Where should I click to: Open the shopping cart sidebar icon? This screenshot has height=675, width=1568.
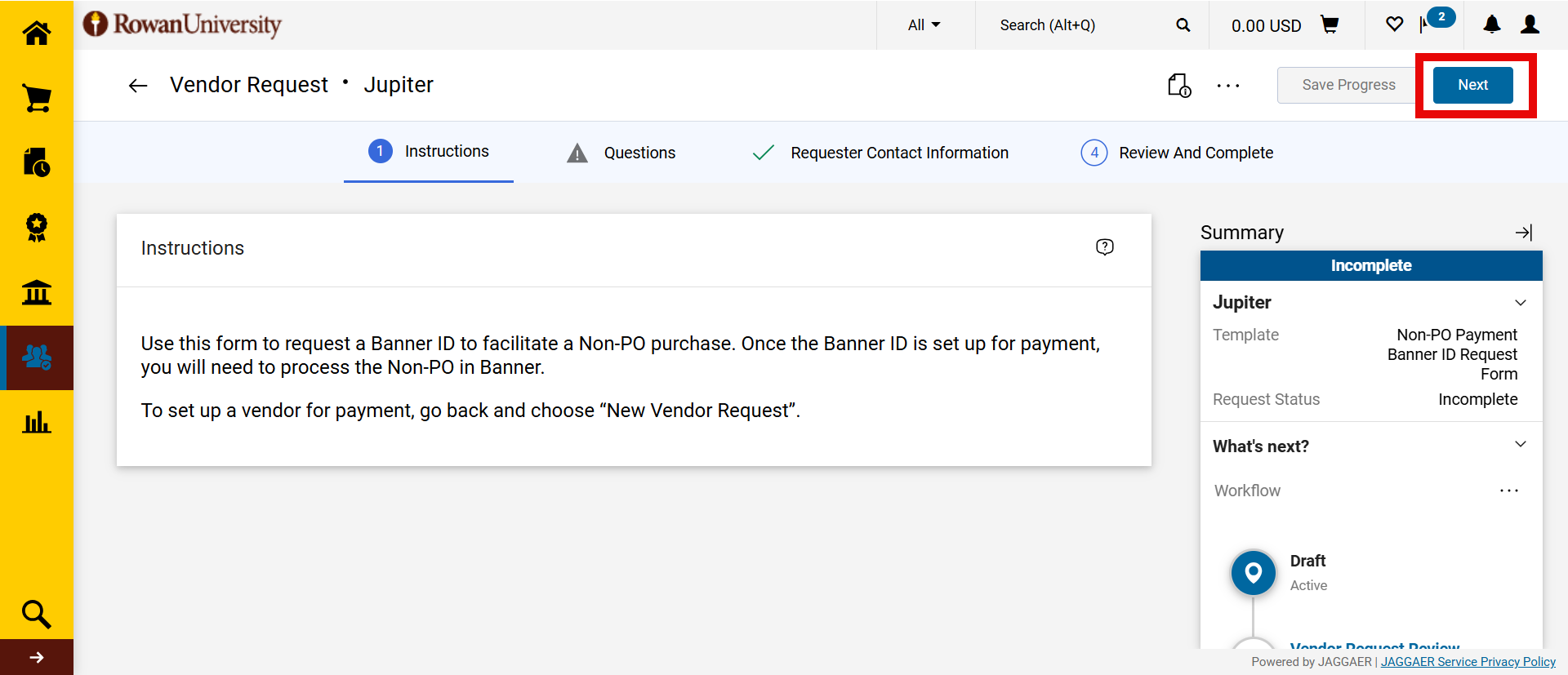(37, 98)
